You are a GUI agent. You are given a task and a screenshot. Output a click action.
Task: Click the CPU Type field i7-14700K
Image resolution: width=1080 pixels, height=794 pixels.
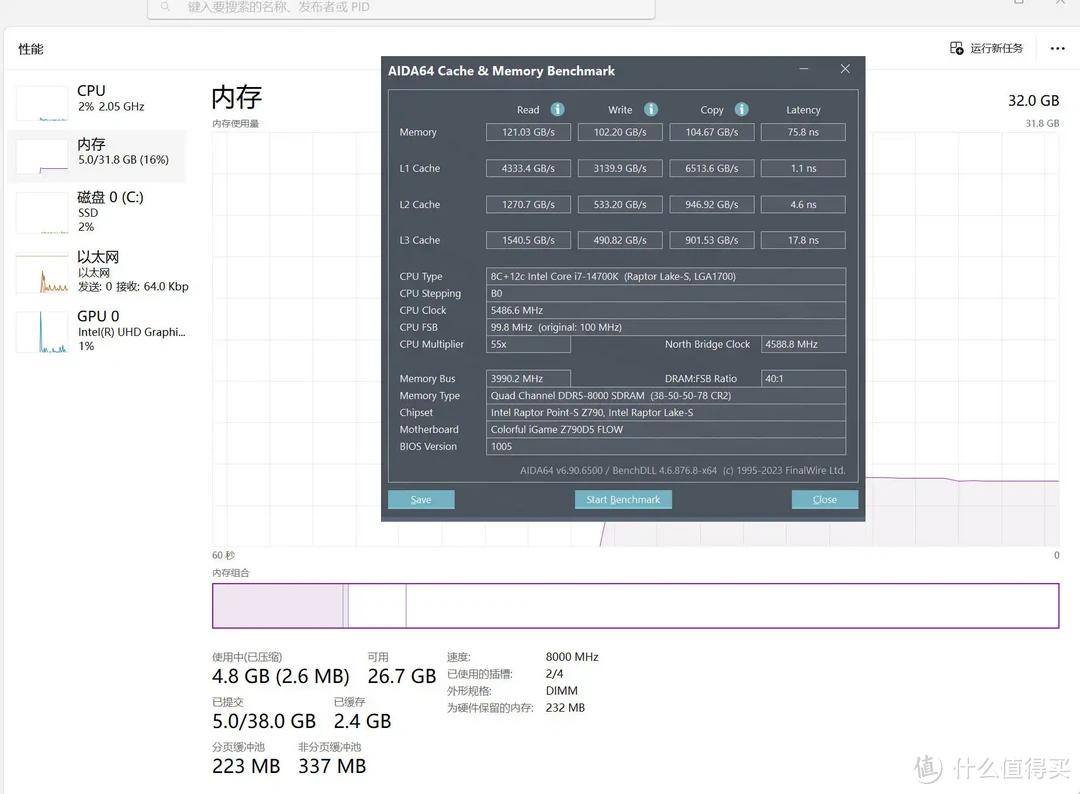(665, 276)
